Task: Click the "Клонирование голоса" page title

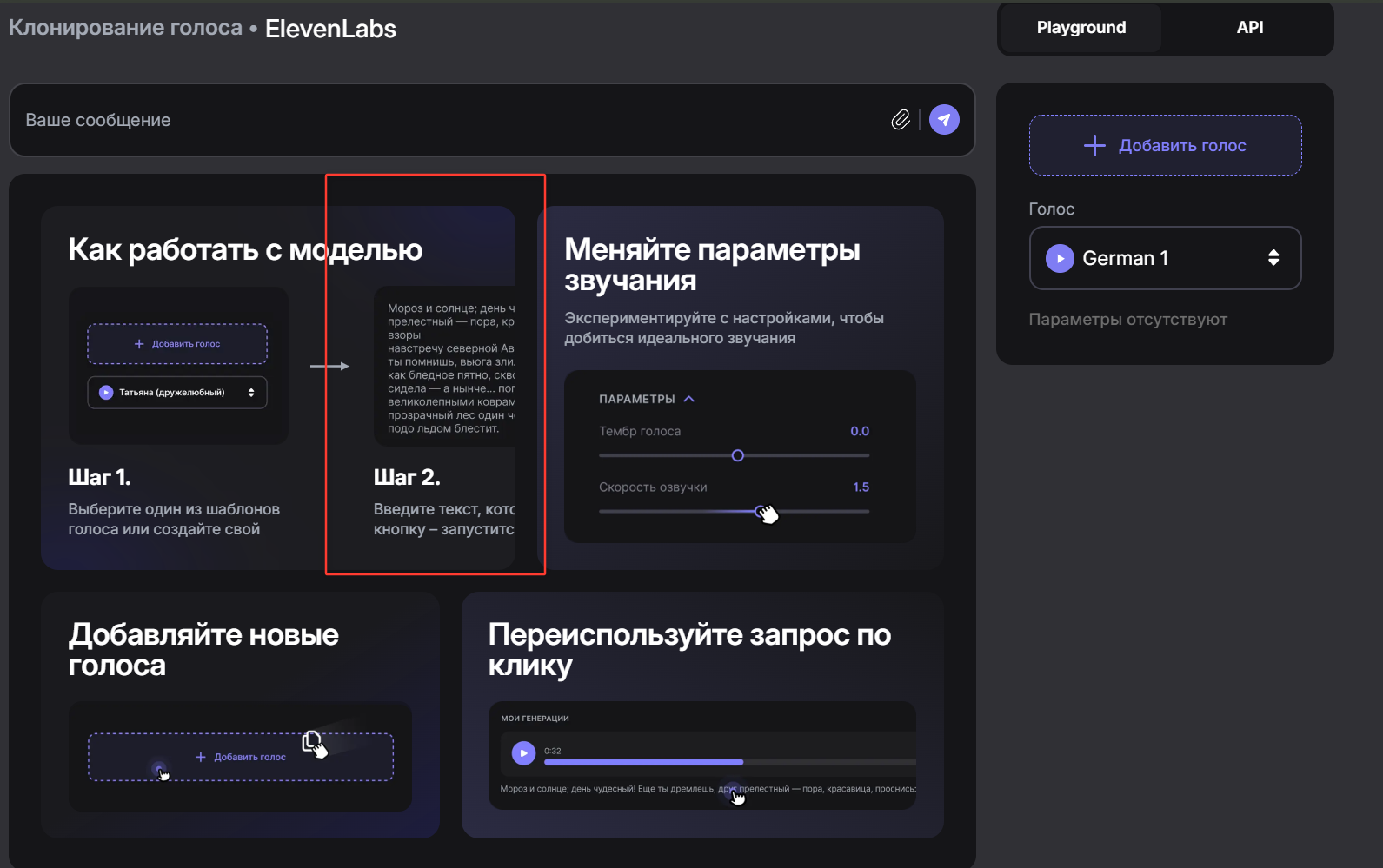Action: click(x=126, y=28)
